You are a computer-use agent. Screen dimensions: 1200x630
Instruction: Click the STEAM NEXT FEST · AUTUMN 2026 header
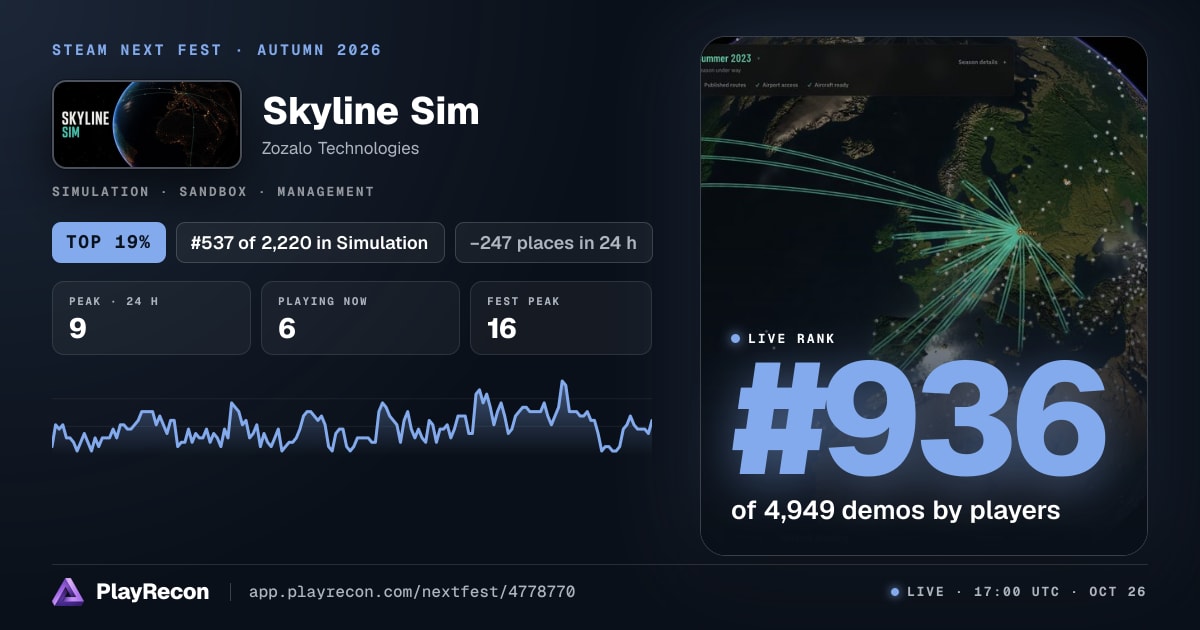pos(217,50)
